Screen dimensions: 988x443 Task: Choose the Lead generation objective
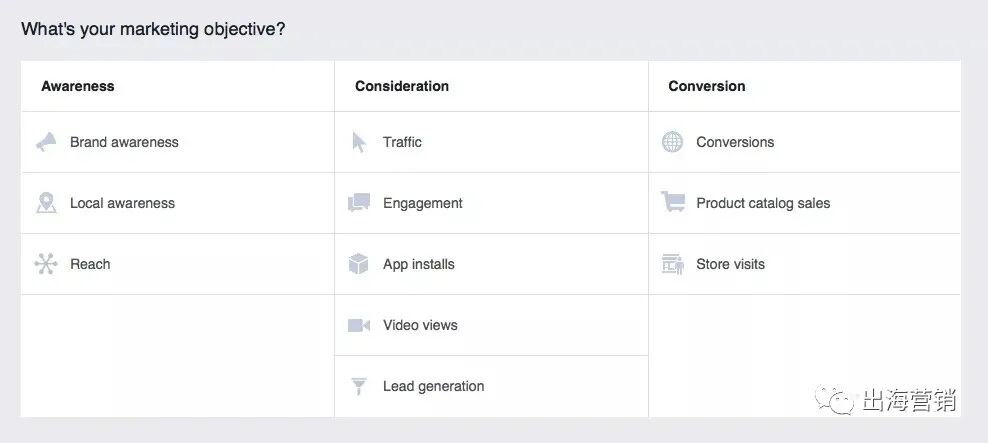[x=433, y=386]
